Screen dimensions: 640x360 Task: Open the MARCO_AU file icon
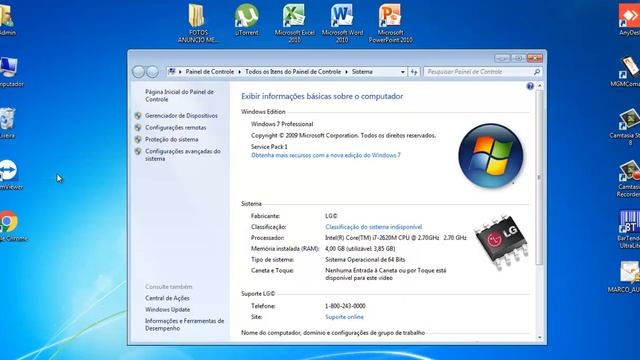[624, 277]
